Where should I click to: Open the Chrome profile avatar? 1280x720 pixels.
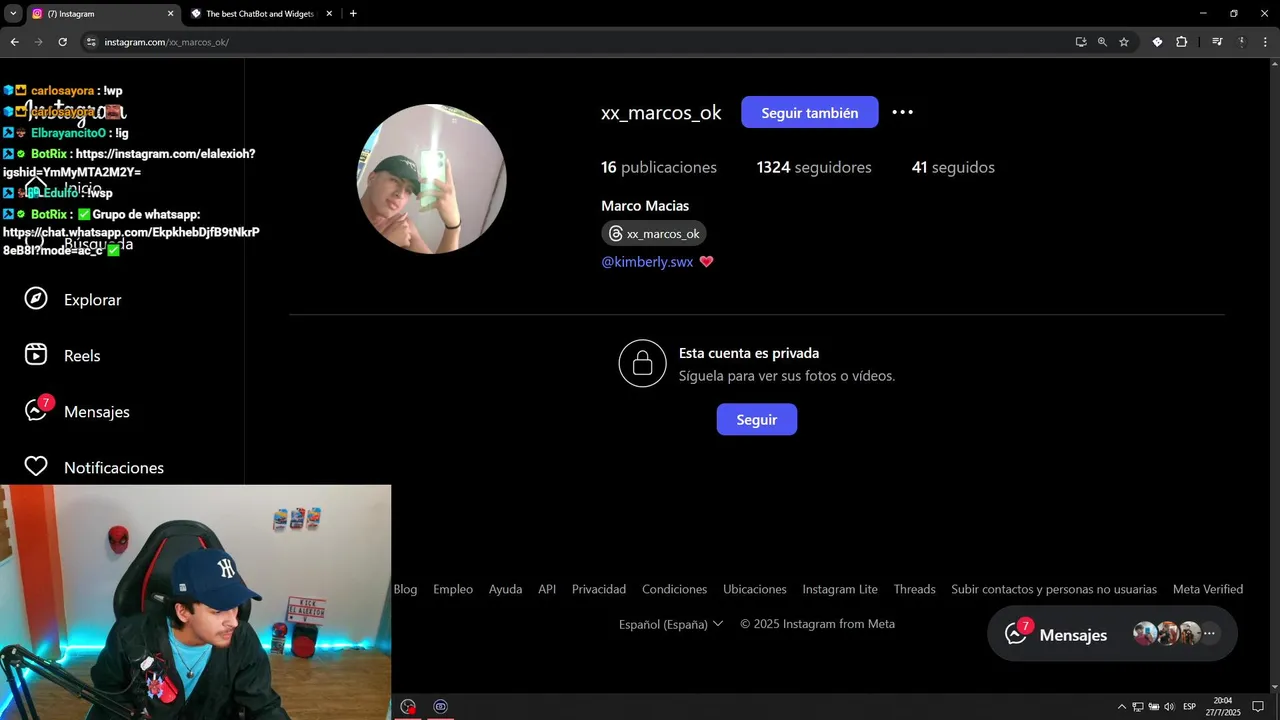1242,42
